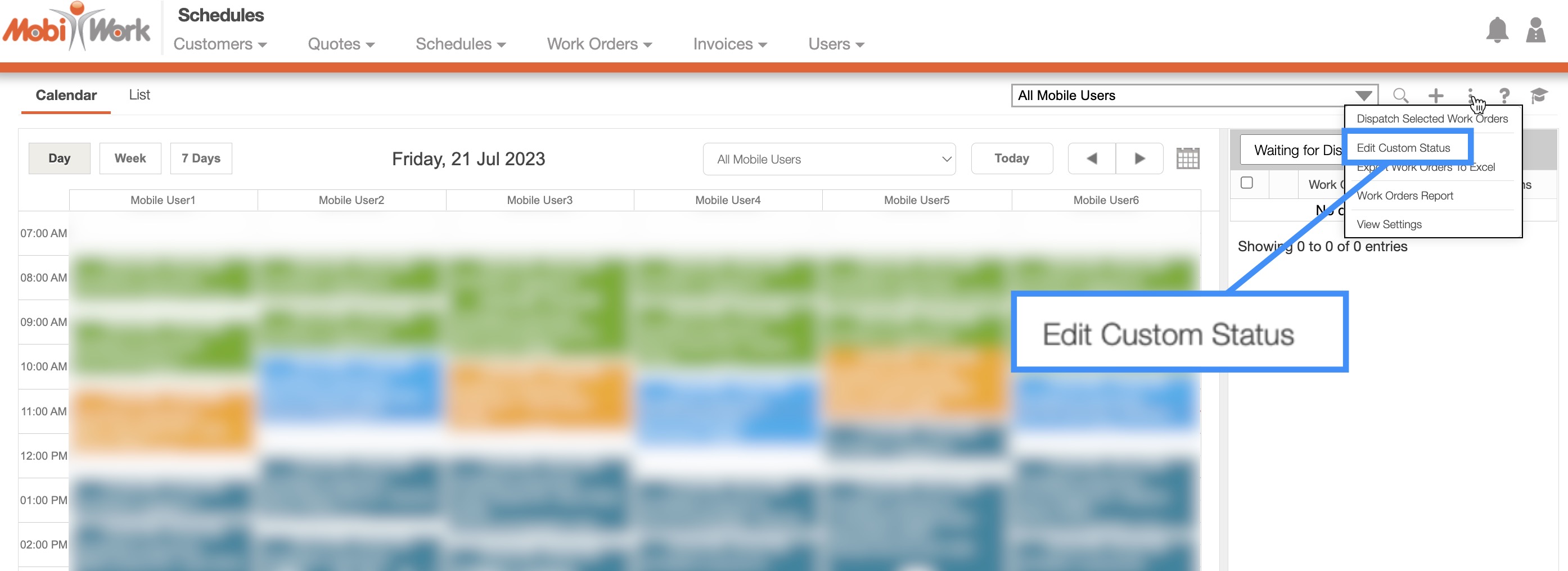The height and width of the screenshot is (571, 1568).
Task: Click the MobiWork logo
Action: pos(76,28)
